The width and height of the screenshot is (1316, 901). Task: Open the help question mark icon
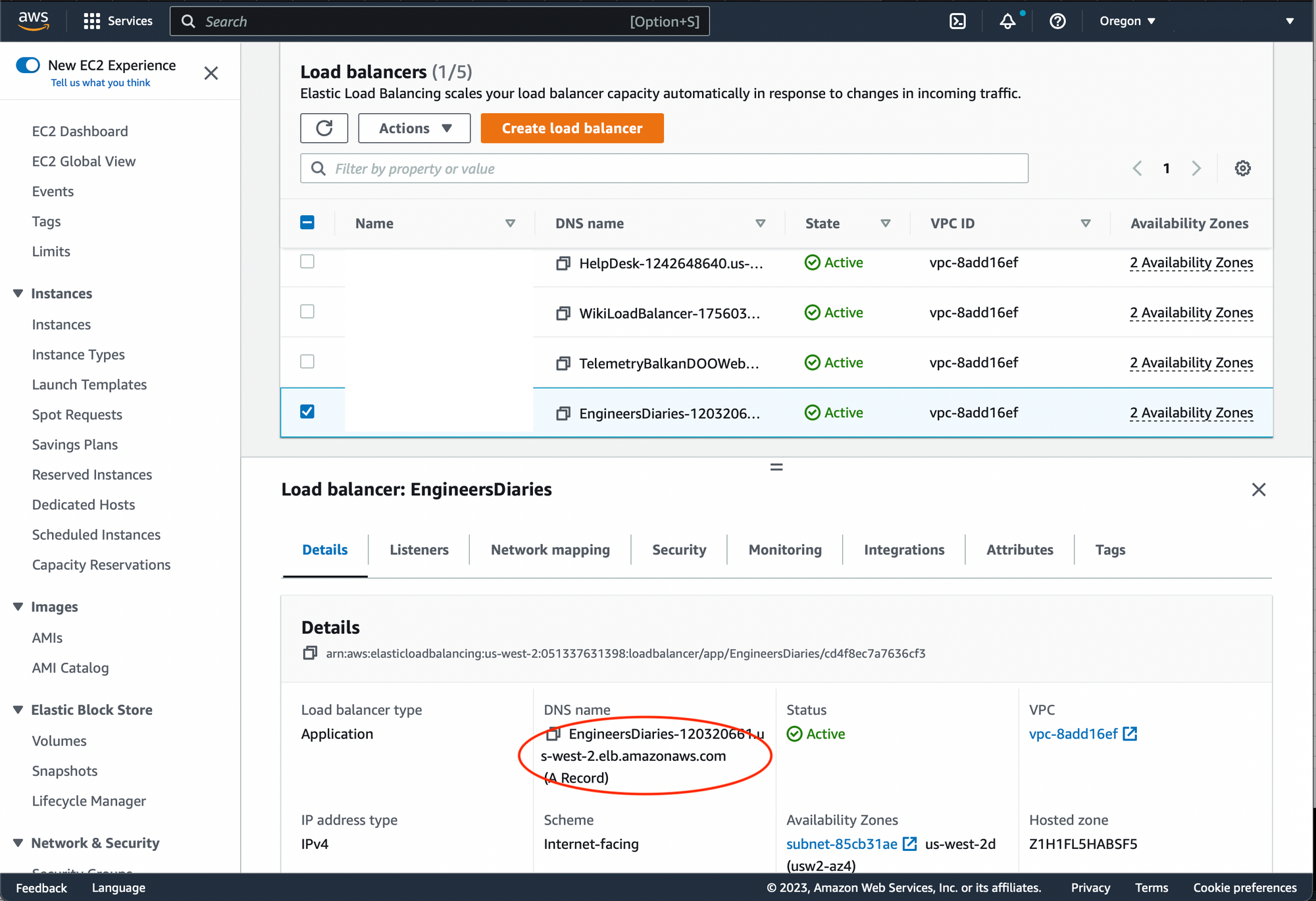tap(1057, 21)
